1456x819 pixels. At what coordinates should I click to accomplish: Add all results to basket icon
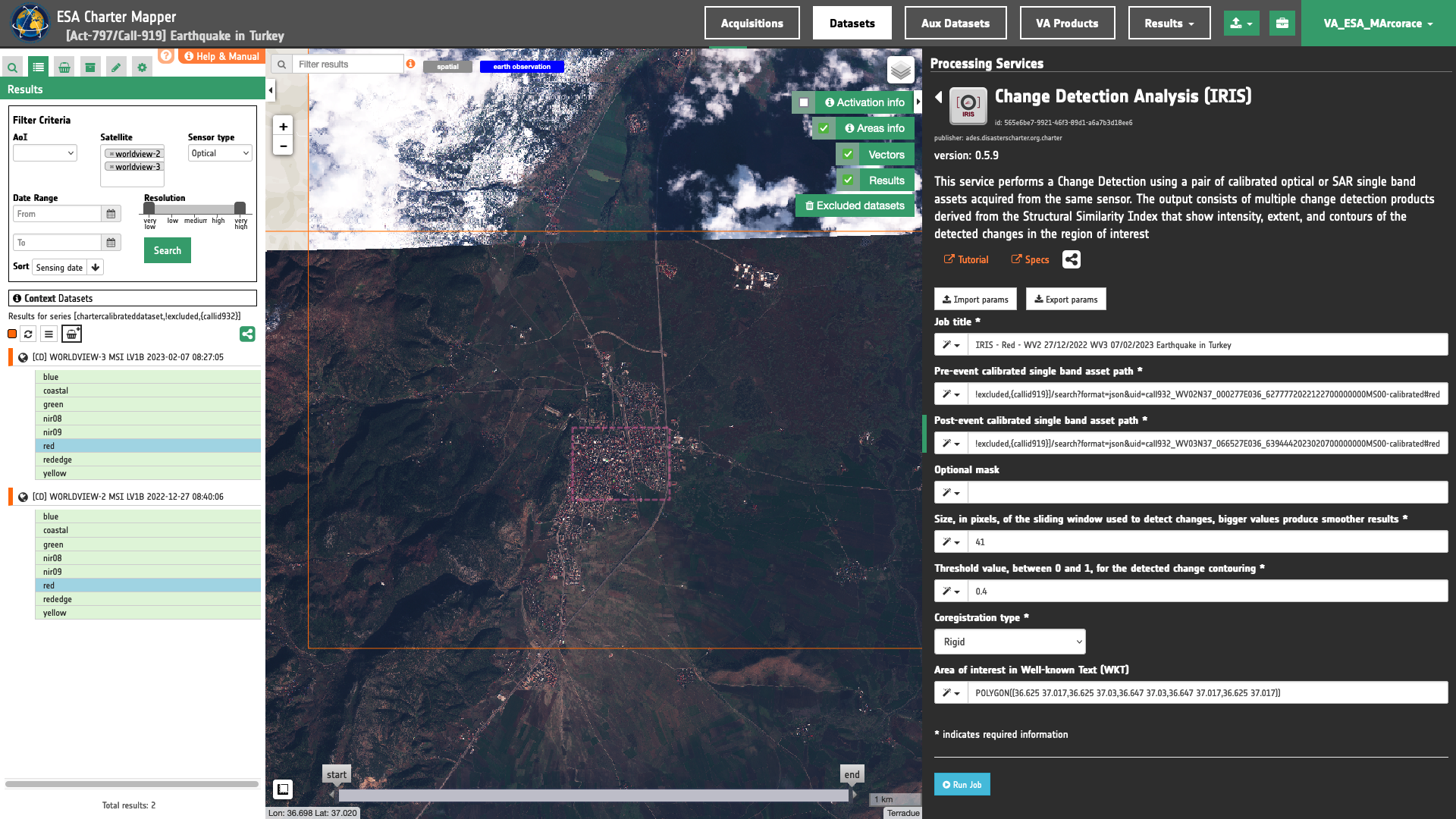[x=71, y=334]
